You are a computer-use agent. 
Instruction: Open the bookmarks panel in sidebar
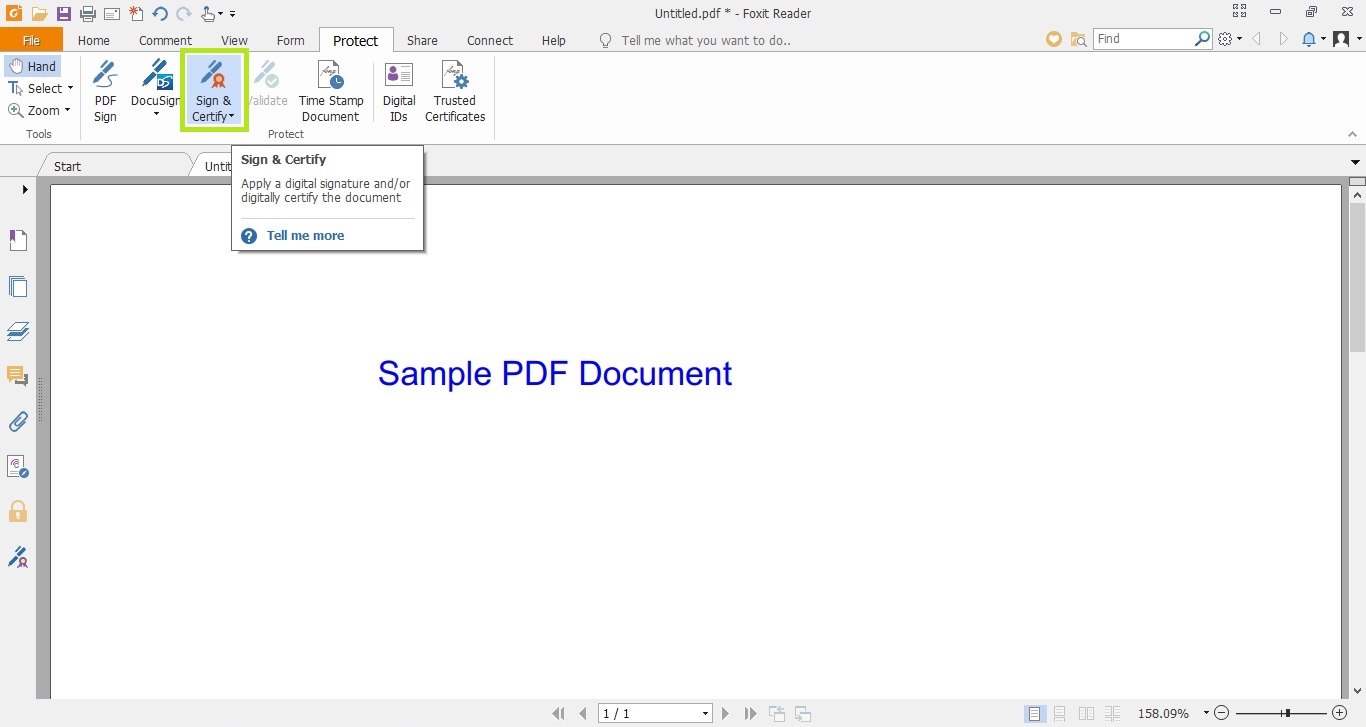(x=18, y=240)
